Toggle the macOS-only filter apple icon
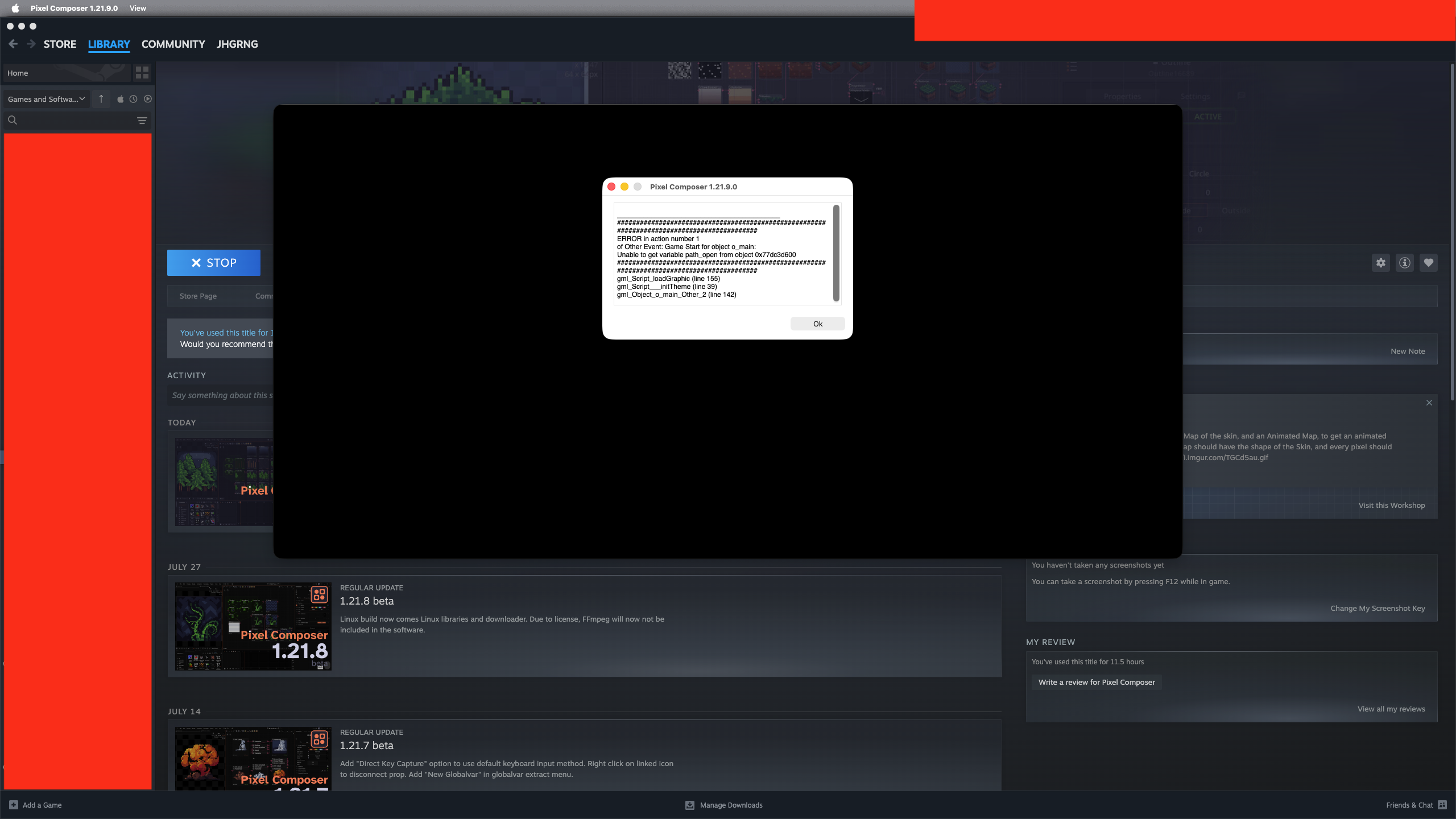This screenshot has width=1456, height=819. point(120,99)
